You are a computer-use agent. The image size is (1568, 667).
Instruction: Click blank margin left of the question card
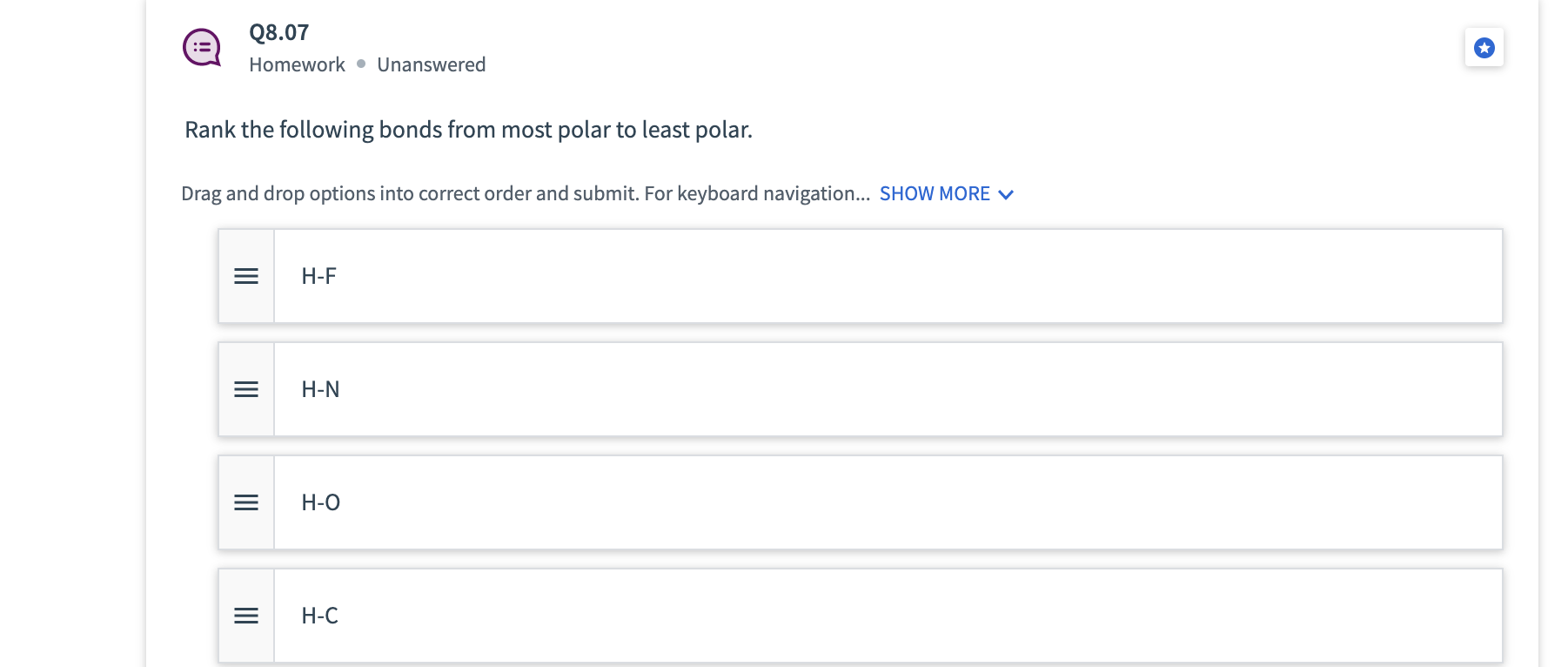70,348
